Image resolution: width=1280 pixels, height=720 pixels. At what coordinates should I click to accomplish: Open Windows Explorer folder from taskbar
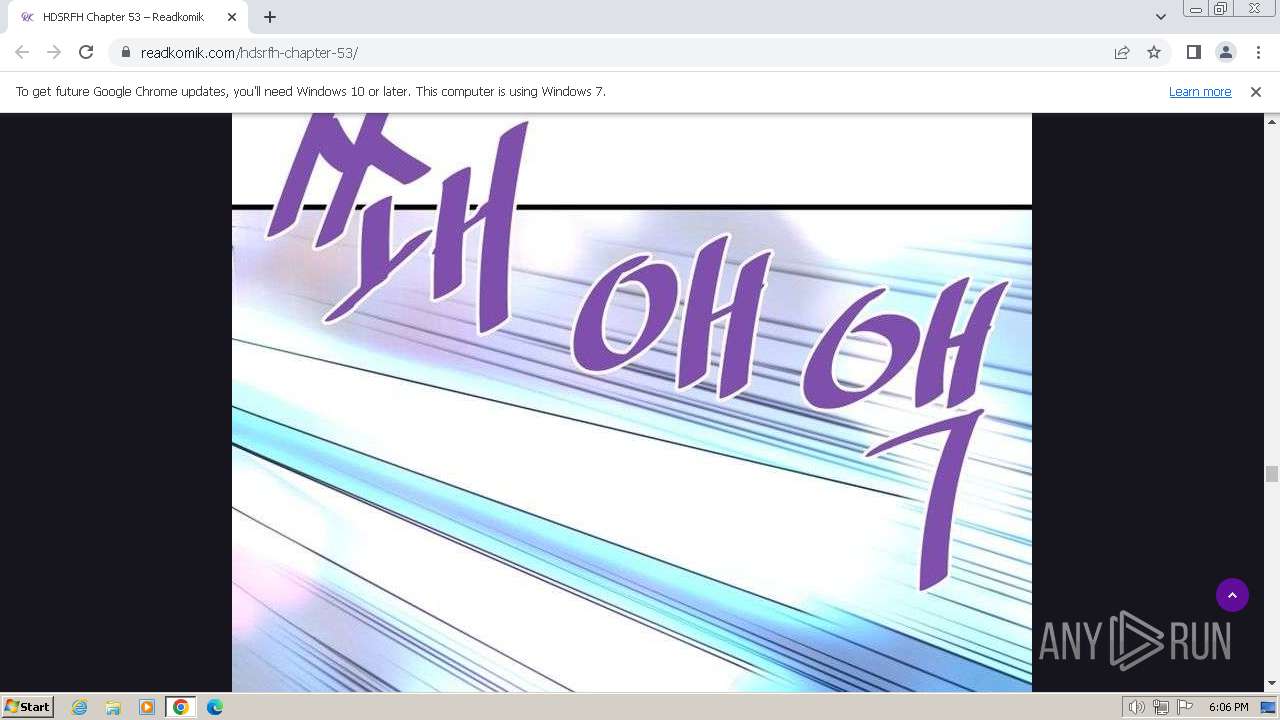pyautogui.click(x=113, y=707)
